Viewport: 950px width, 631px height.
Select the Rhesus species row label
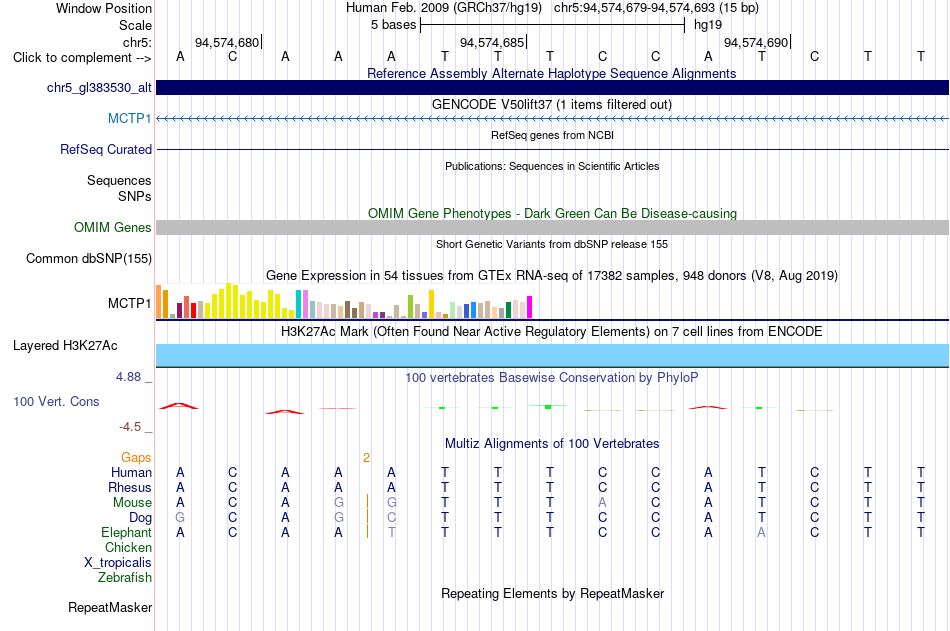[130, 487]
